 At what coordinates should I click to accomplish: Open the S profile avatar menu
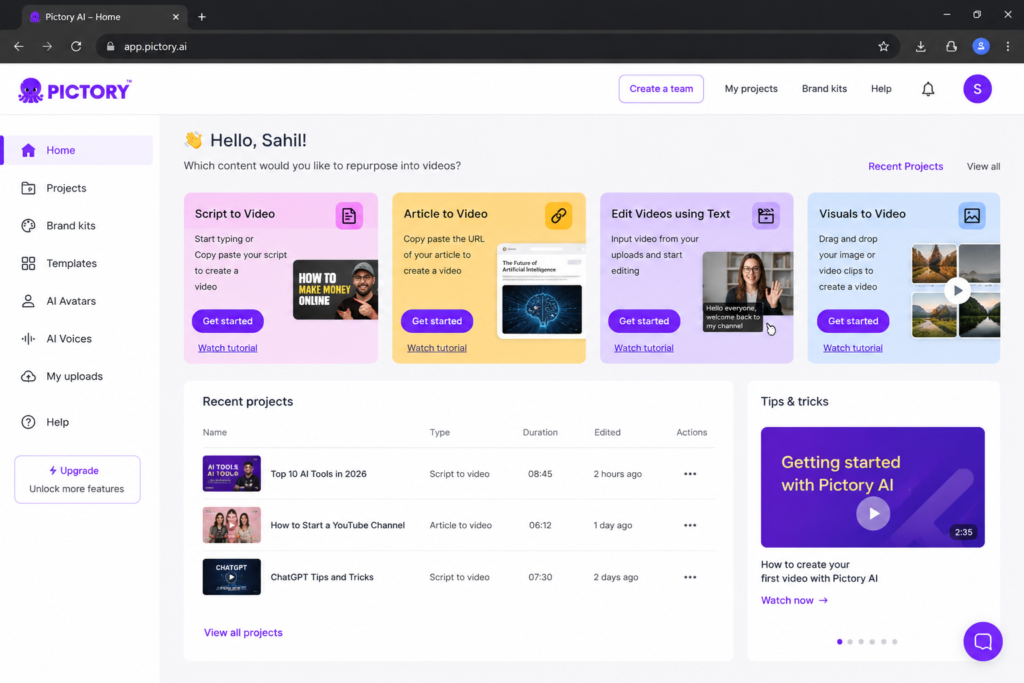point(977,89)
